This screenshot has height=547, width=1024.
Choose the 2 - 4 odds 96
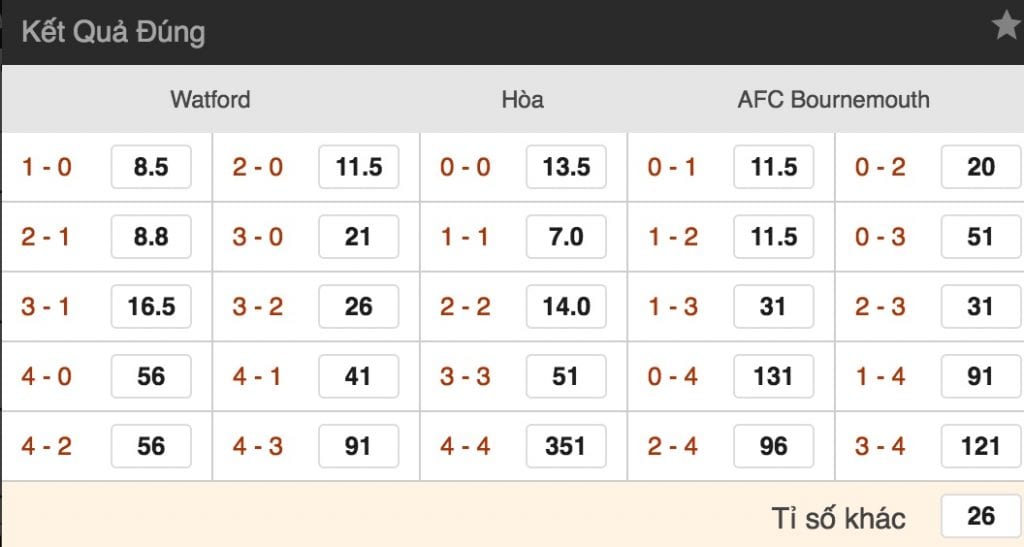774,446
